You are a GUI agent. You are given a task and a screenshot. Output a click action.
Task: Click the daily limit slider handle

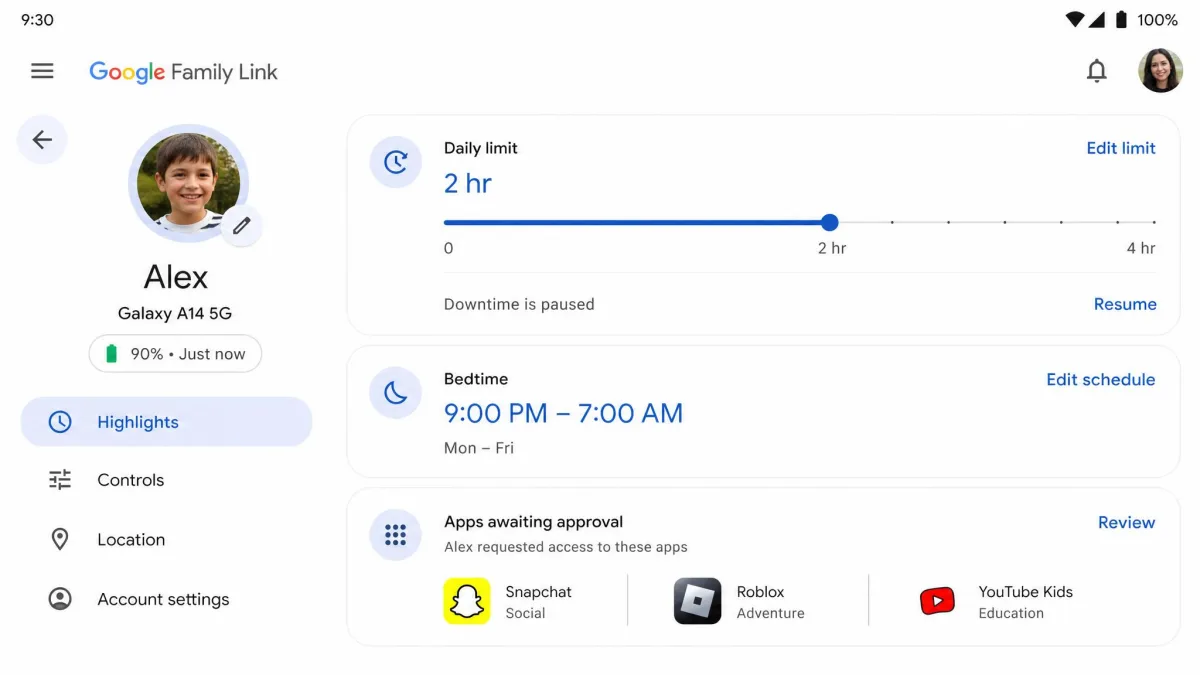click(829, 222)
